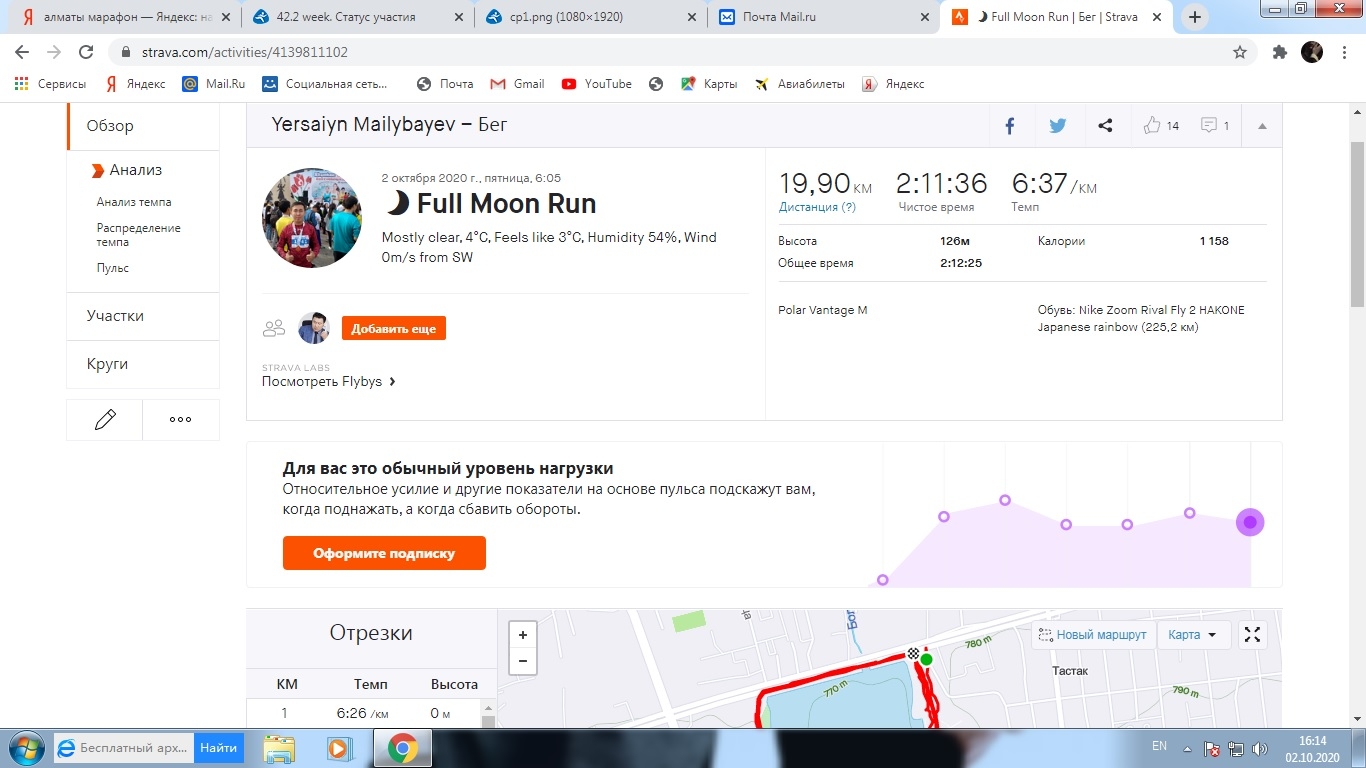Screen dimensions: 1366x768
Task: Zoom out on the map
Action: [x=523, y=661]
